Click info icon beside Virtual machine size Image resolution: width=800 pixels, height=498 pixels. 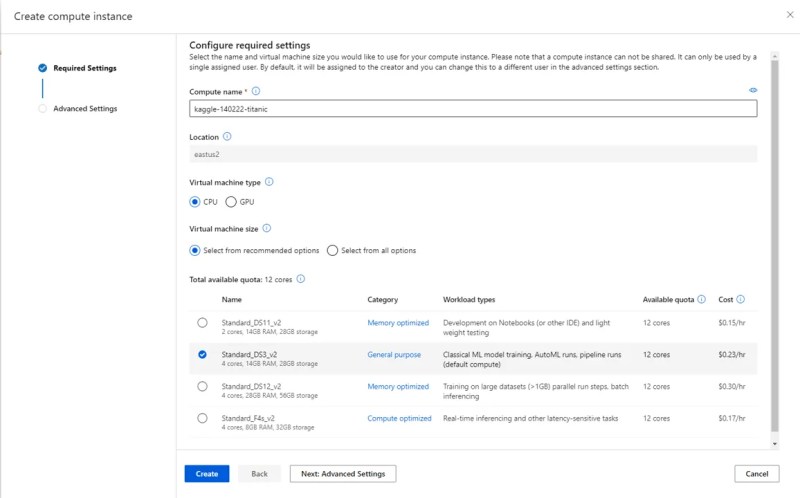pyautogui.click(x=266, y=229)
